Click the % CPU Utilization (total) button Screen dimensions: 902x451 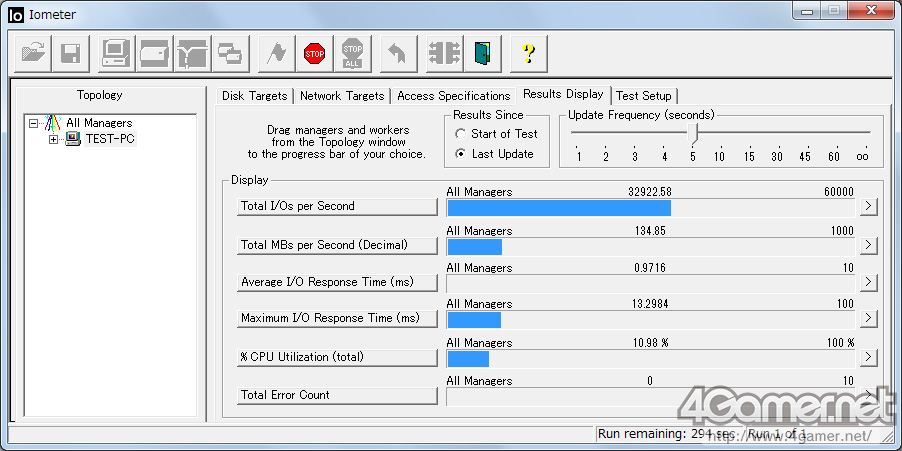pyautogui.click(x=337, y=357)
